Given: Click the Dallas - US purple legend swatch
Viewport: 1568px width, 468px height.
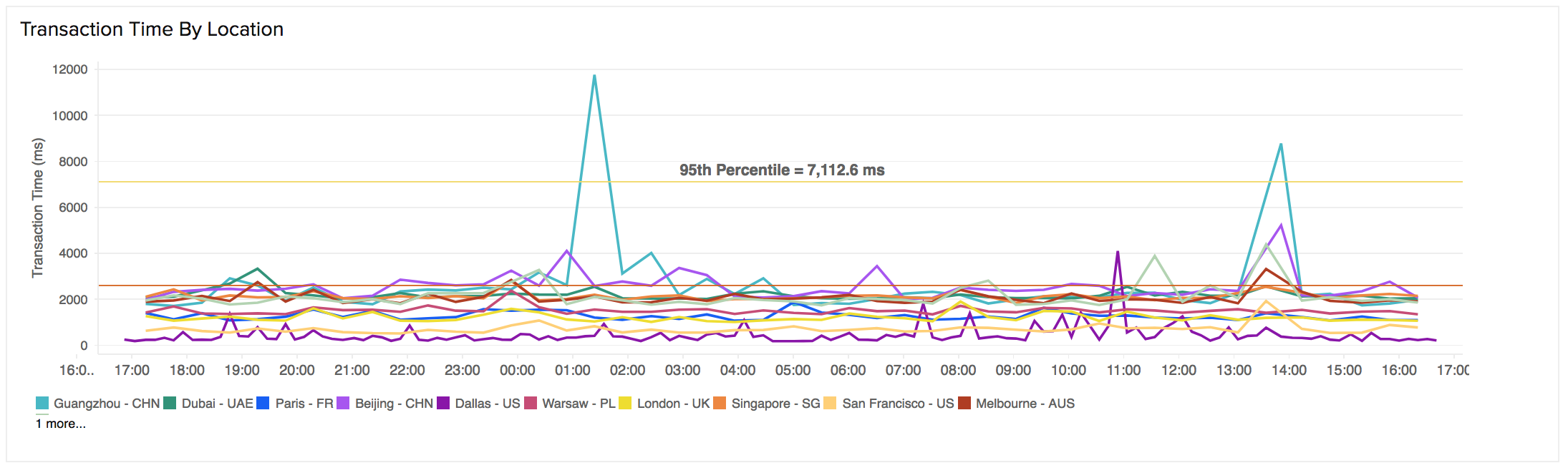Looking at the screenshot, I should pos(443,404).
